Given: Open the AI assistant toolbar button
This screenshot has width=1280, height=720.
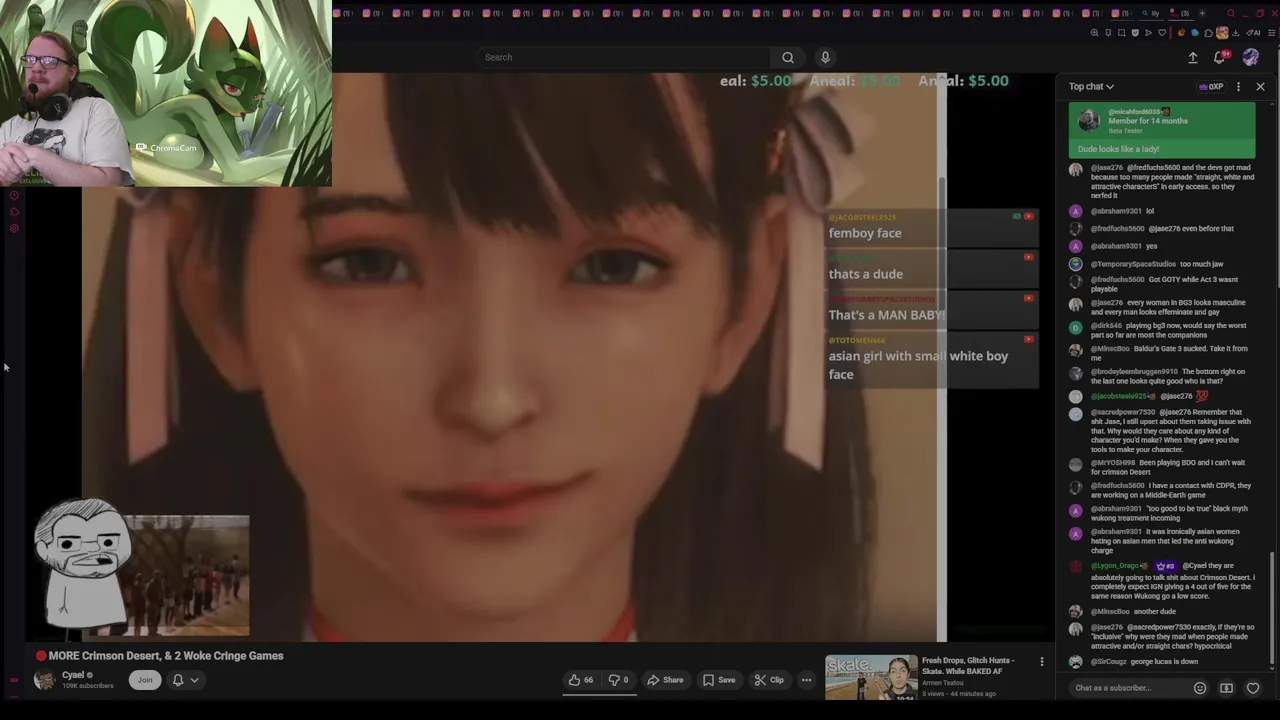Looking at the screenshot, I should pos(1253,33).
